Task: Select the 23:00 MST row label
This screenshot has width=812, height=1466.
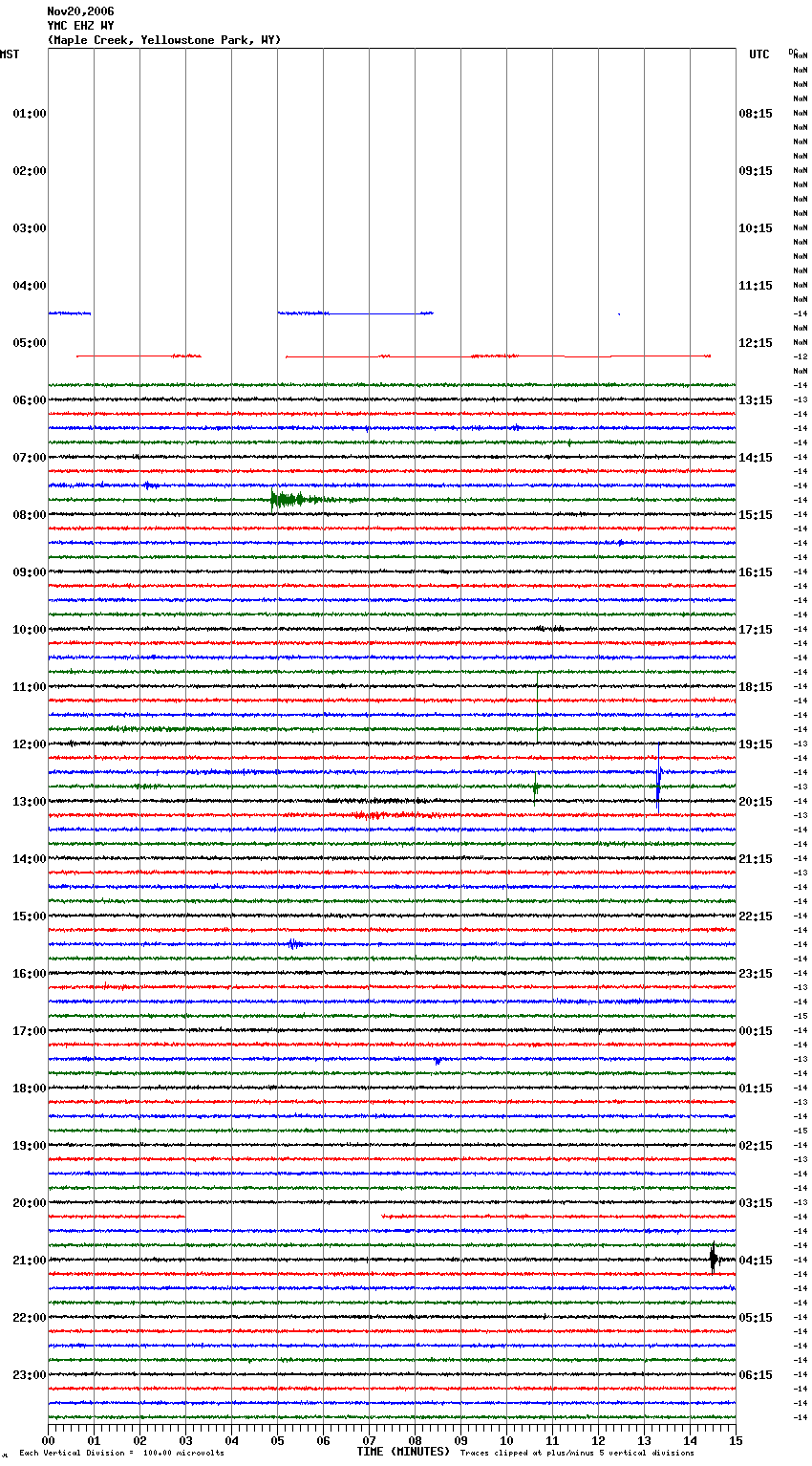Action: tap(30, 1375)
